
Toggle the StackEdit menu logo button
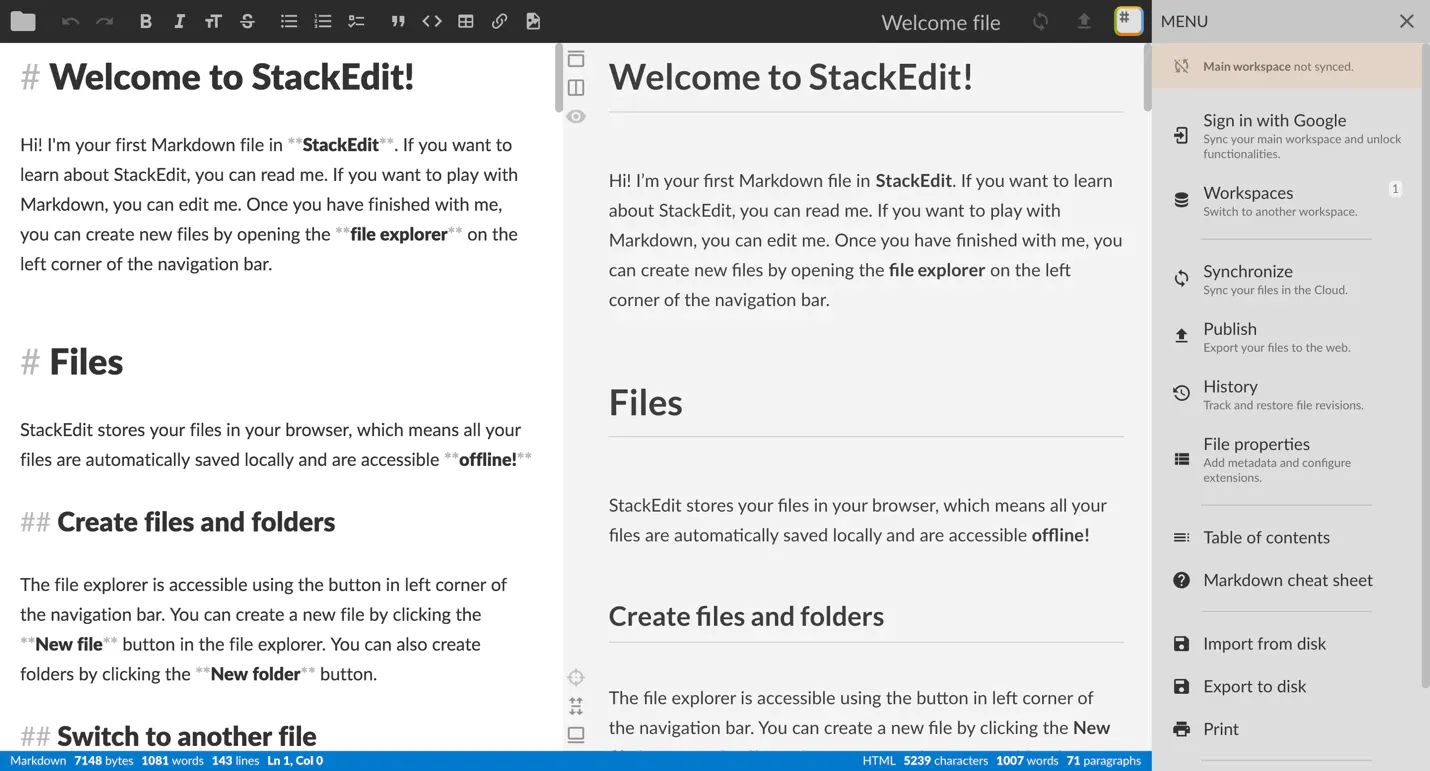1129,21
